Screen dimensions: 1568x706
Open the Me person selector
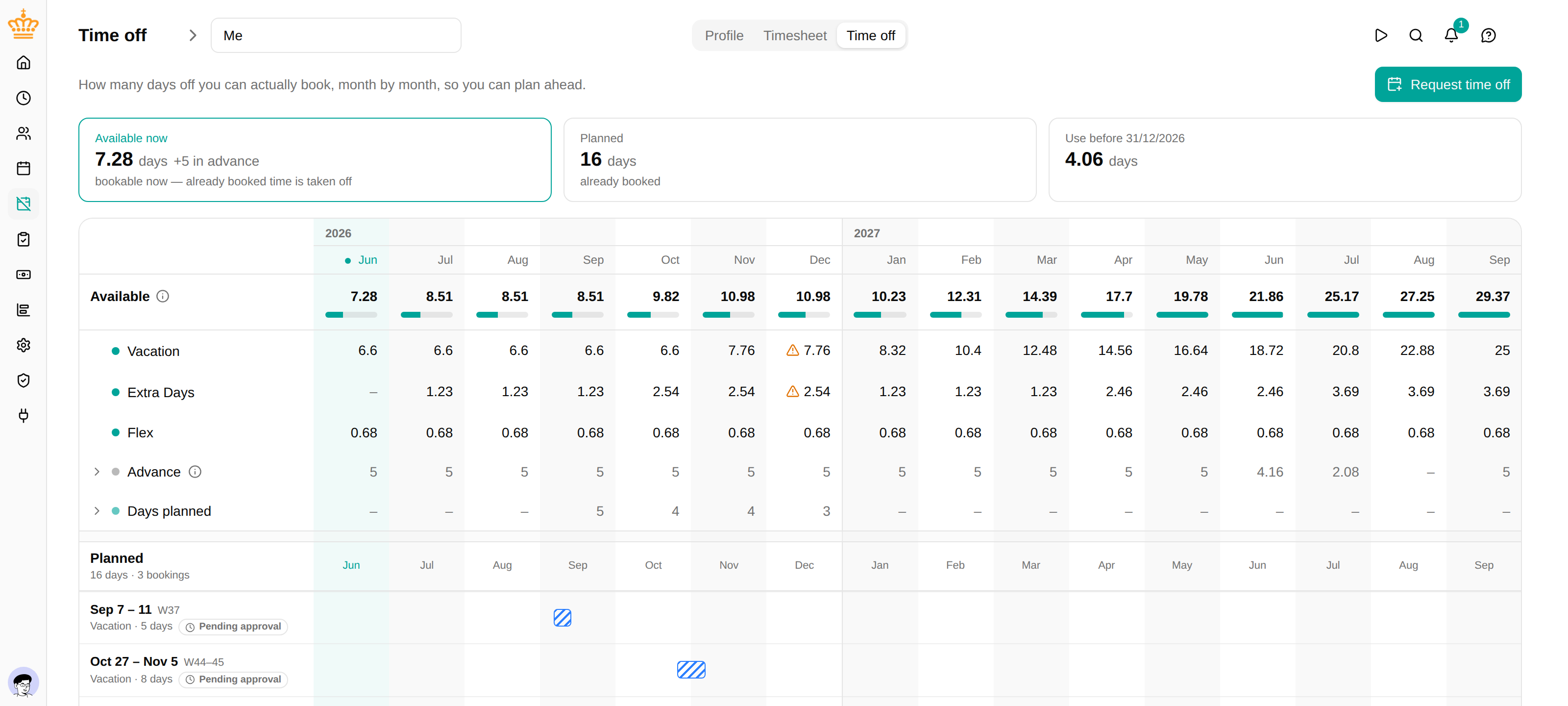336,35
